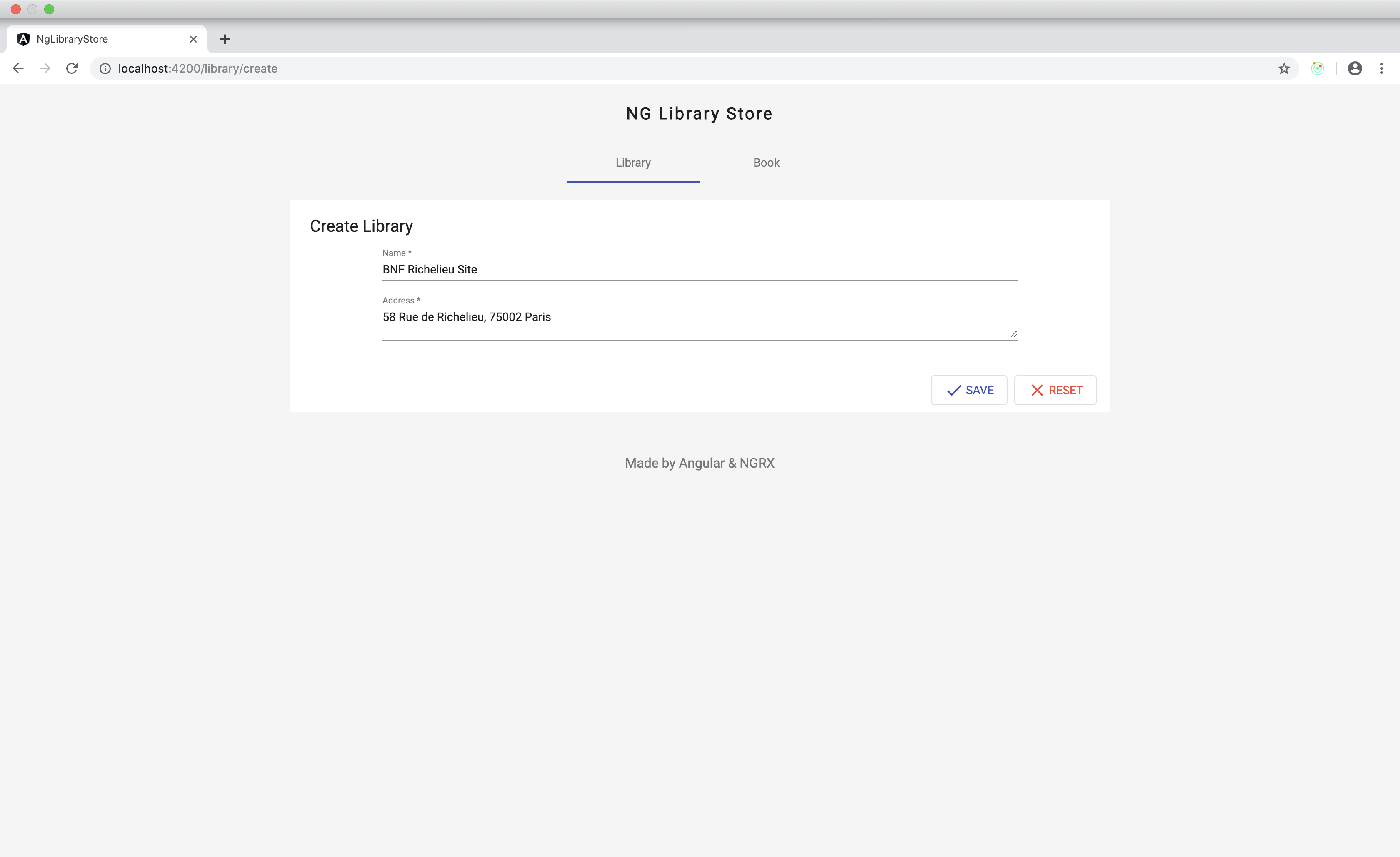Grab the Address textarea resize handle

pos(1013,333)
